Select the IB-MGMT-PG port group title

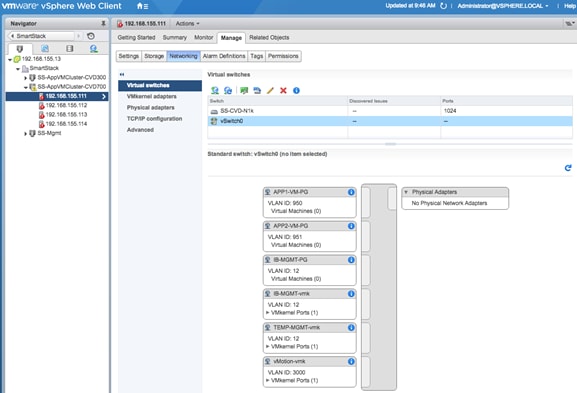click(x=290, y=260)
